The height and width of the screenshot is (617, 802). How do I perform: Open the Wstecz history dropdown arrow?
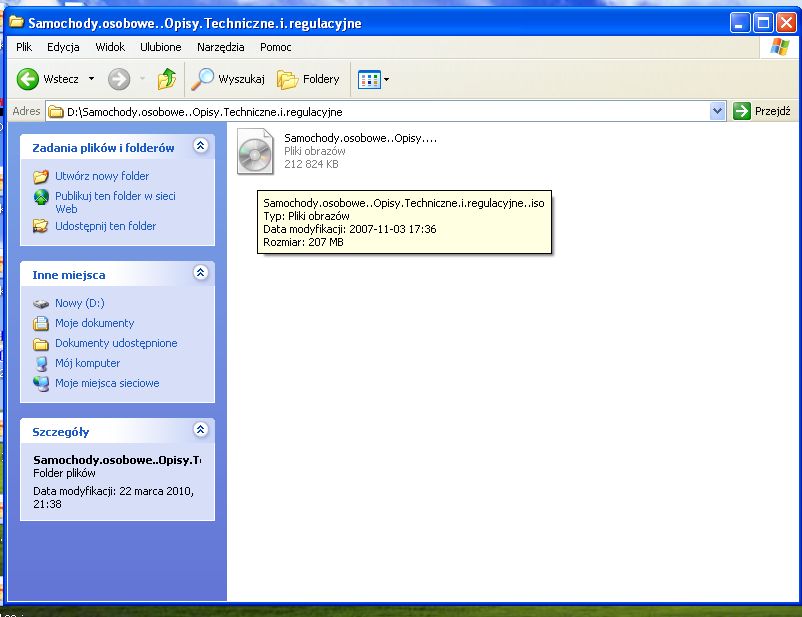(x=91, y=79)
